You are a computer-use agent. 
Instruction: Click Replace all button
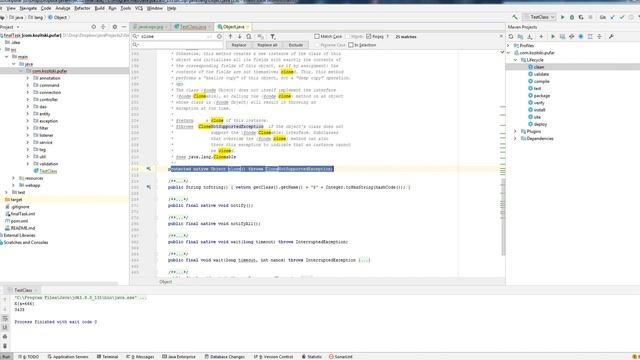pyautogui.click(x=267, y=45)
